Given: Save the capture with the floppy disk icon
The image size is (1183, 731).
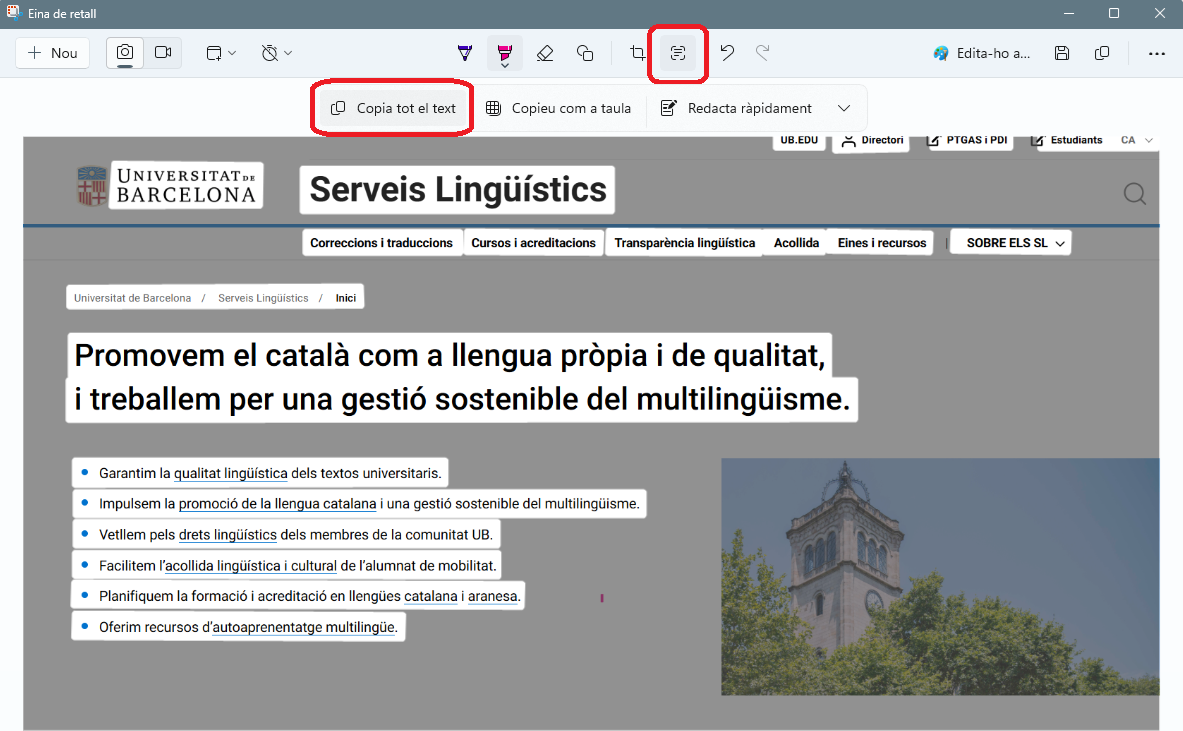Looking at the screenshot, I should (1062, 53).
